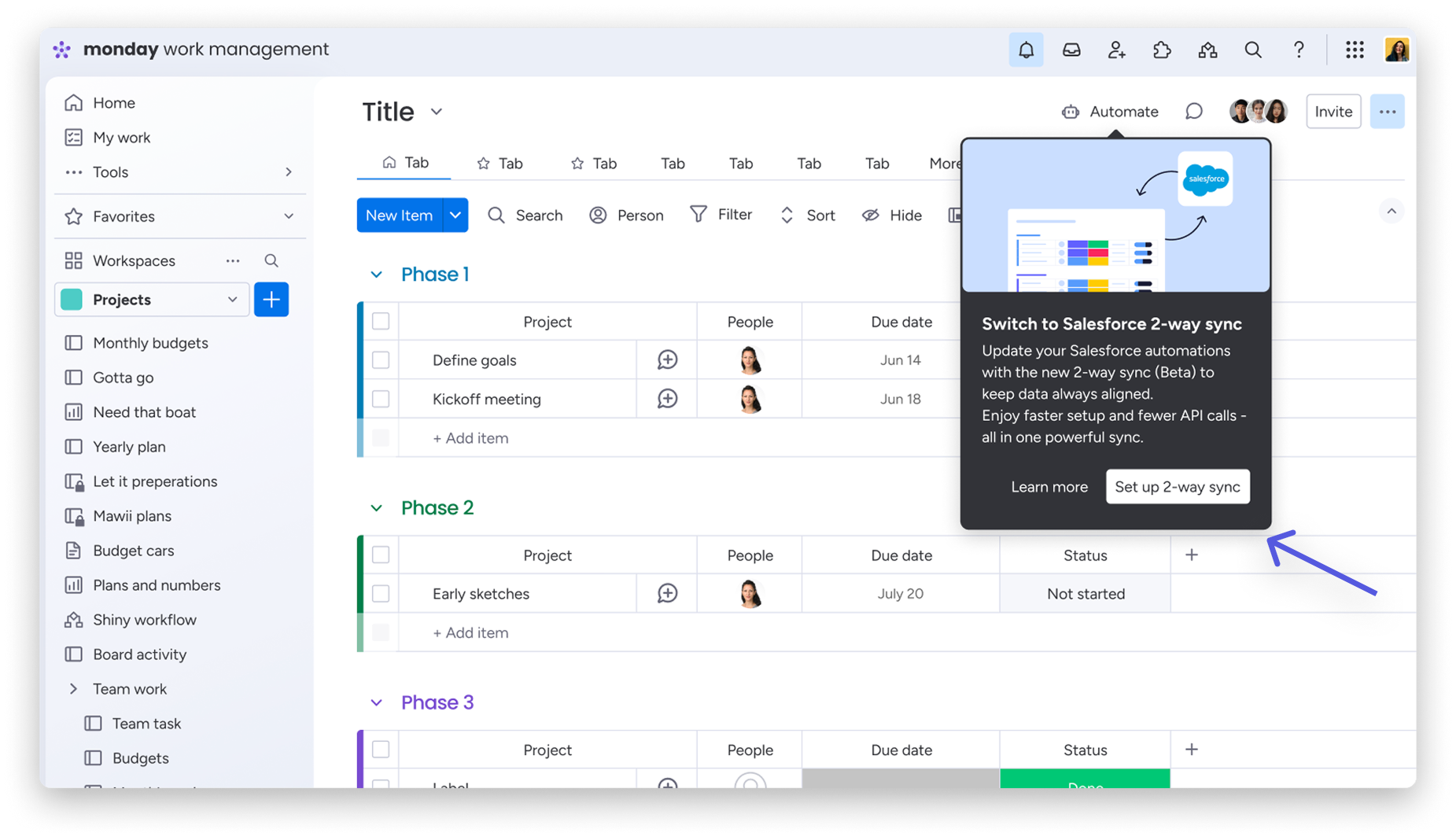
Task: Click Add item under Phase 2
Action: pos(470,633)
